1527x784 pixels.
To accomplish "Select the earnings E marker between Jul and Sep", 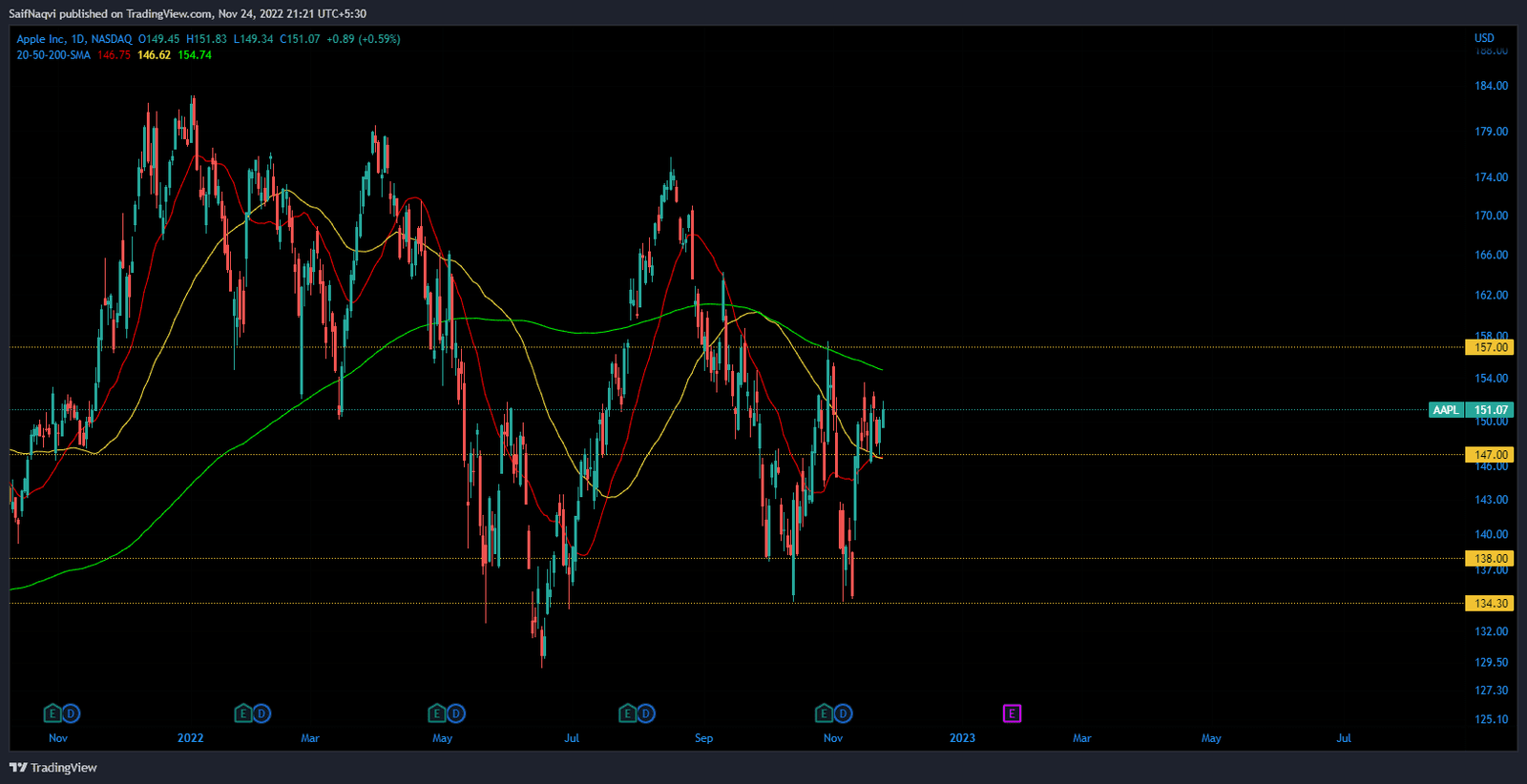I will click(x=627, y=713).
